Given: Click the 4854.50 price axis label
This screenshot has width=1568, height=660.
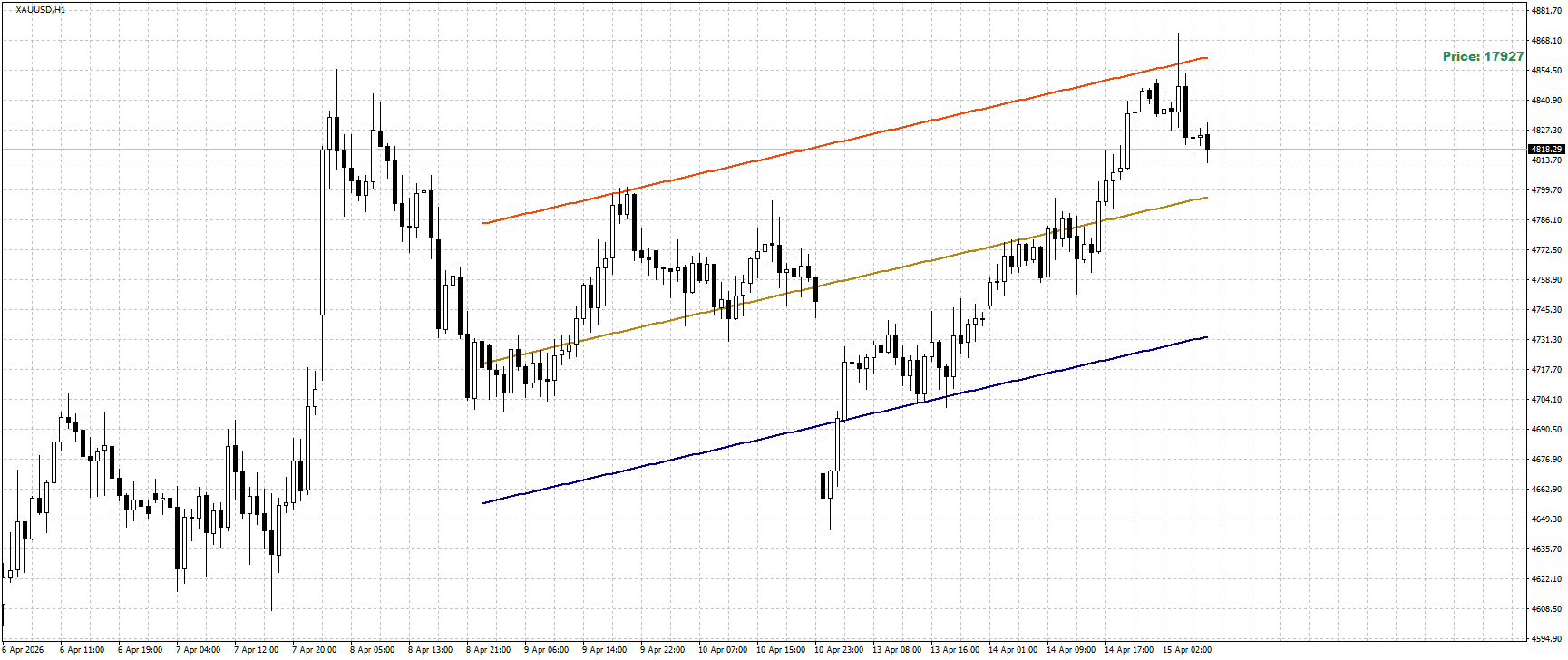Looking at the screenshot, I should pos(1546,71).
